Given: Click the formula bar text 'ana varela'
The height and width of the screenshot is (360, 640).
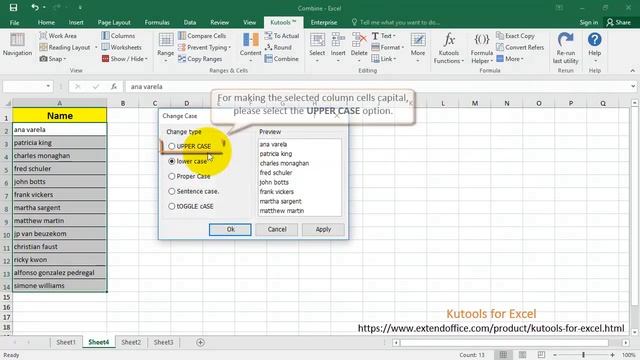Looking at the screenshot, I should (147, 87).
